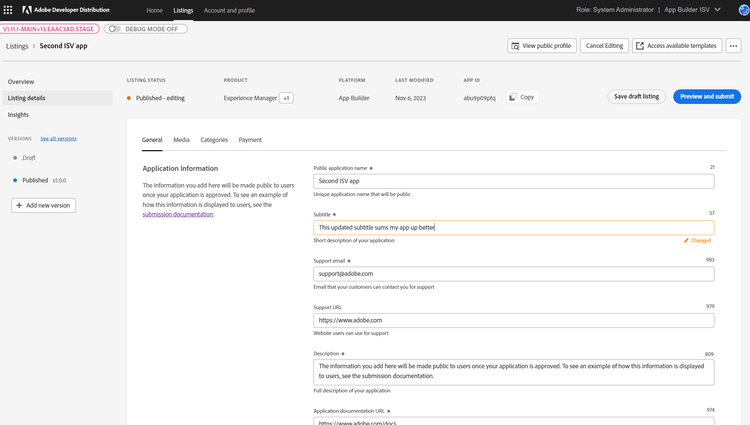Open the more options ellipsis button

[x=733, y=46]
